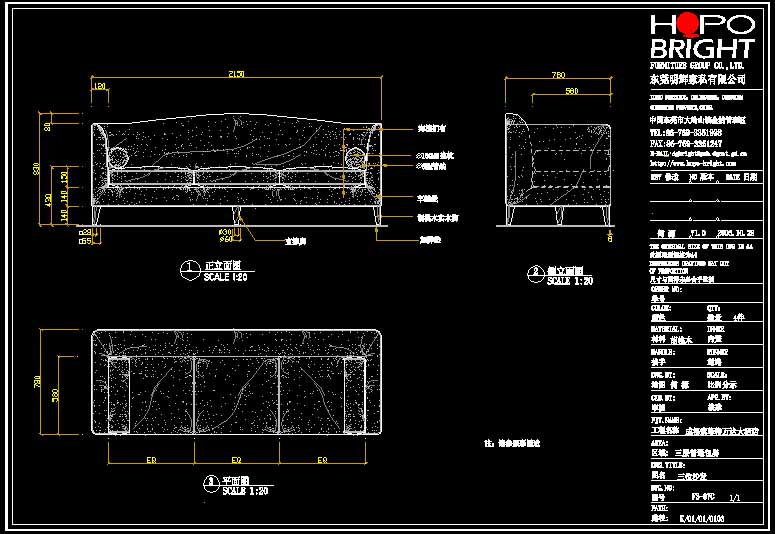The image size is (775, 534).
Task: Click the 380 plan view dimension
Action: (x=55, y=395)
